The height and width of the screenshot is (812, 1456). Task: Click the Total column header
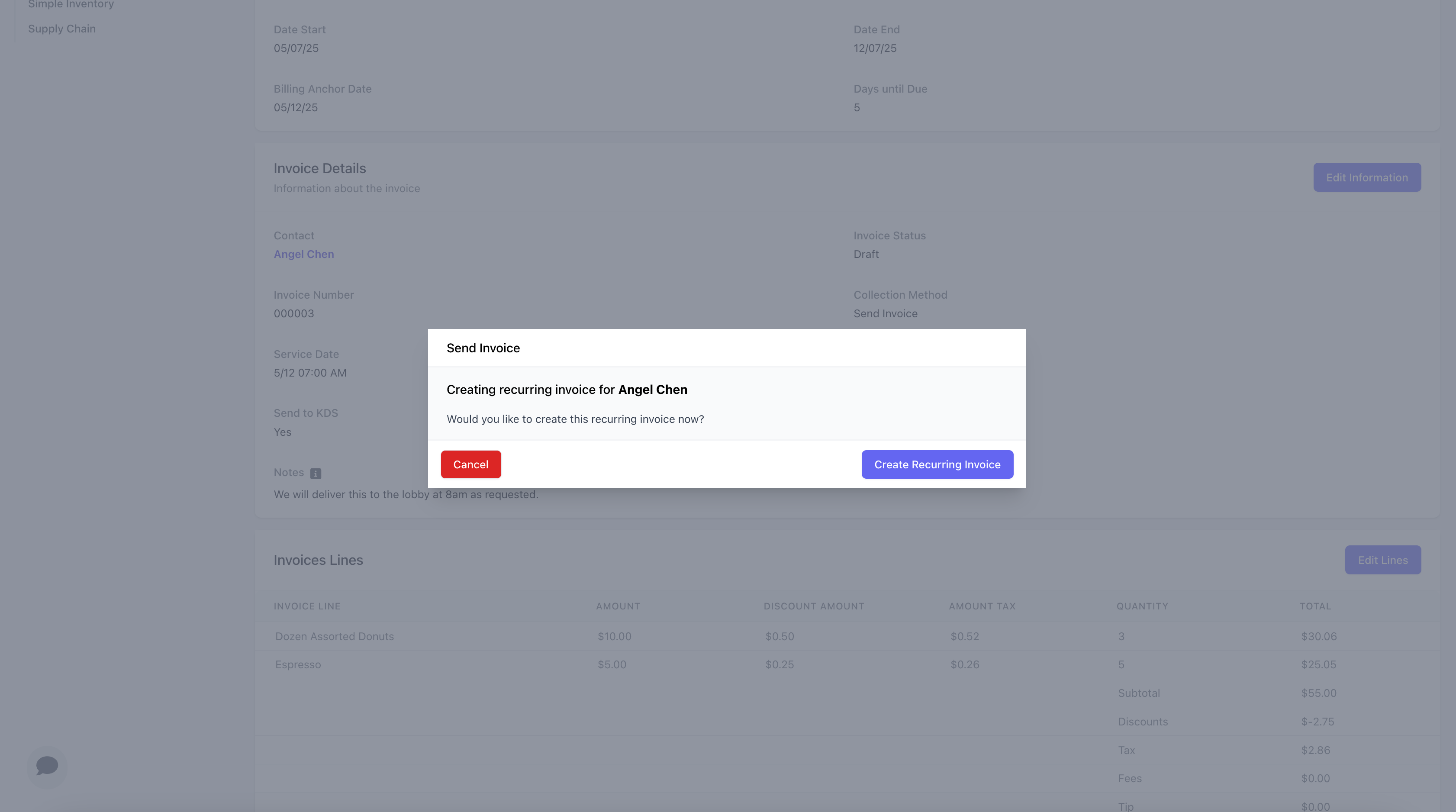pyautogui.click(x=1315, y=606)
